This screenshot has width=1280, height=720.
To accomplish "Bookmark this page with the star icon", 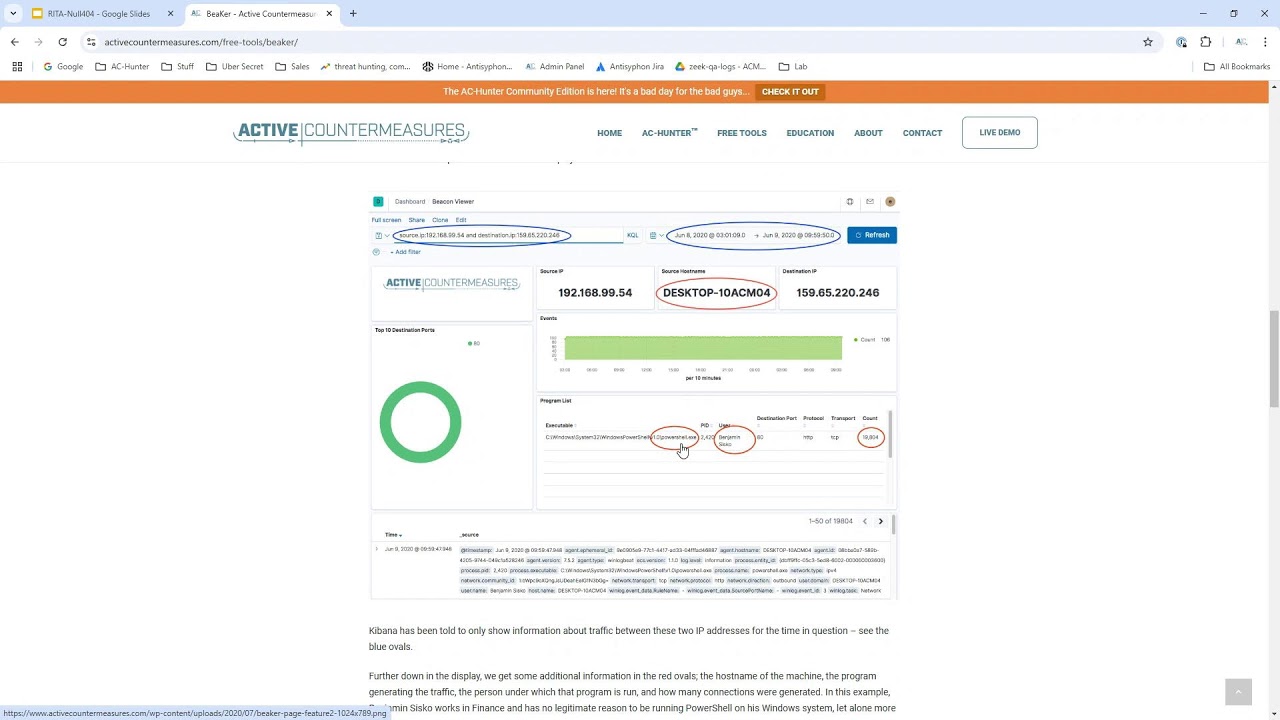I will pos(1148,42).
